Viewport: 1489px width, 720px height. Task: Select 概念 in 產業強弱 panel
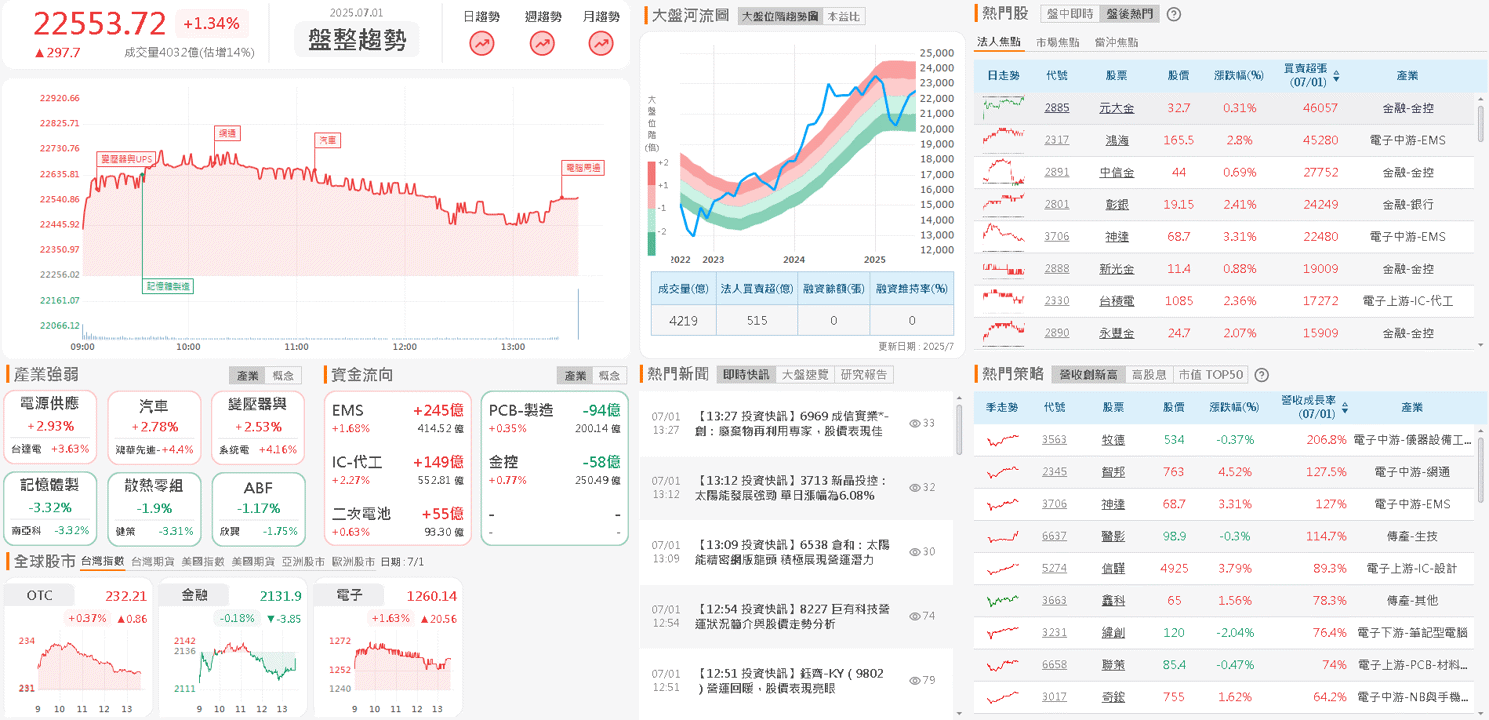(x=283, y=376)
